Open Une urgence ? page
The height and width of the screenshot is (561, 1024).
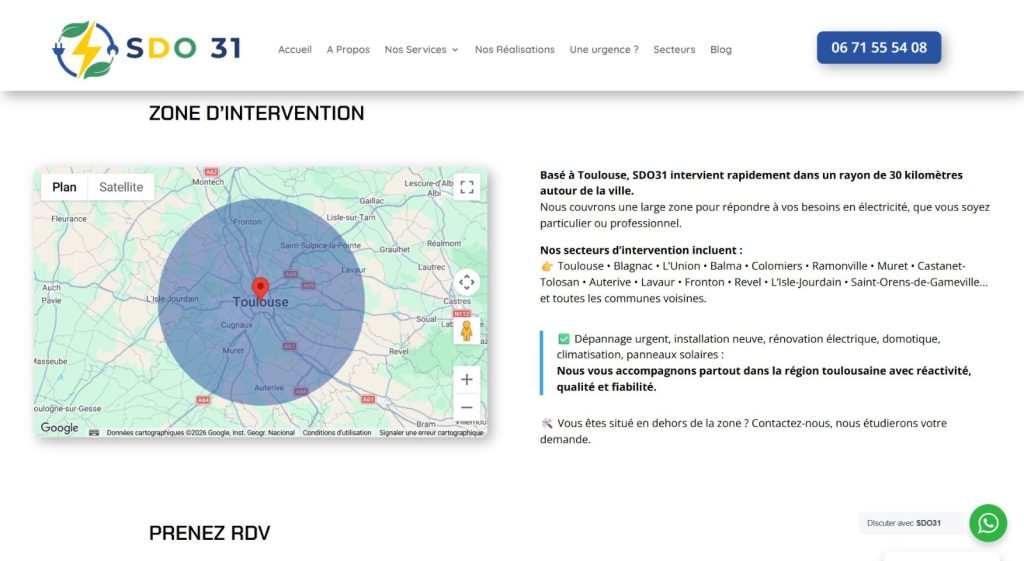point(604,50)
